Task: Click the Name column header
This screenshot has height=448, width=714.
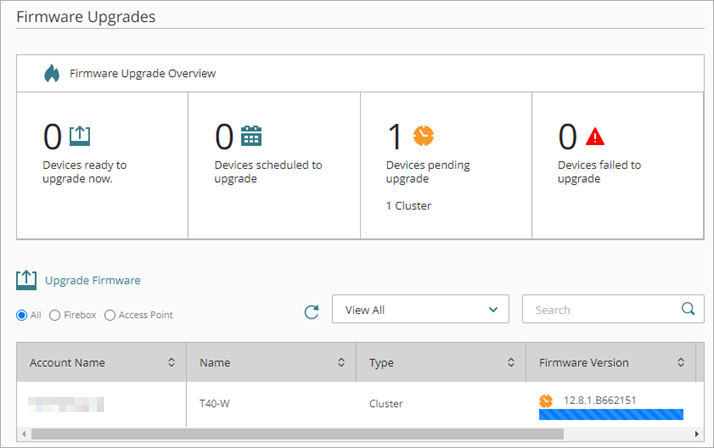Action: click(215, 363)
